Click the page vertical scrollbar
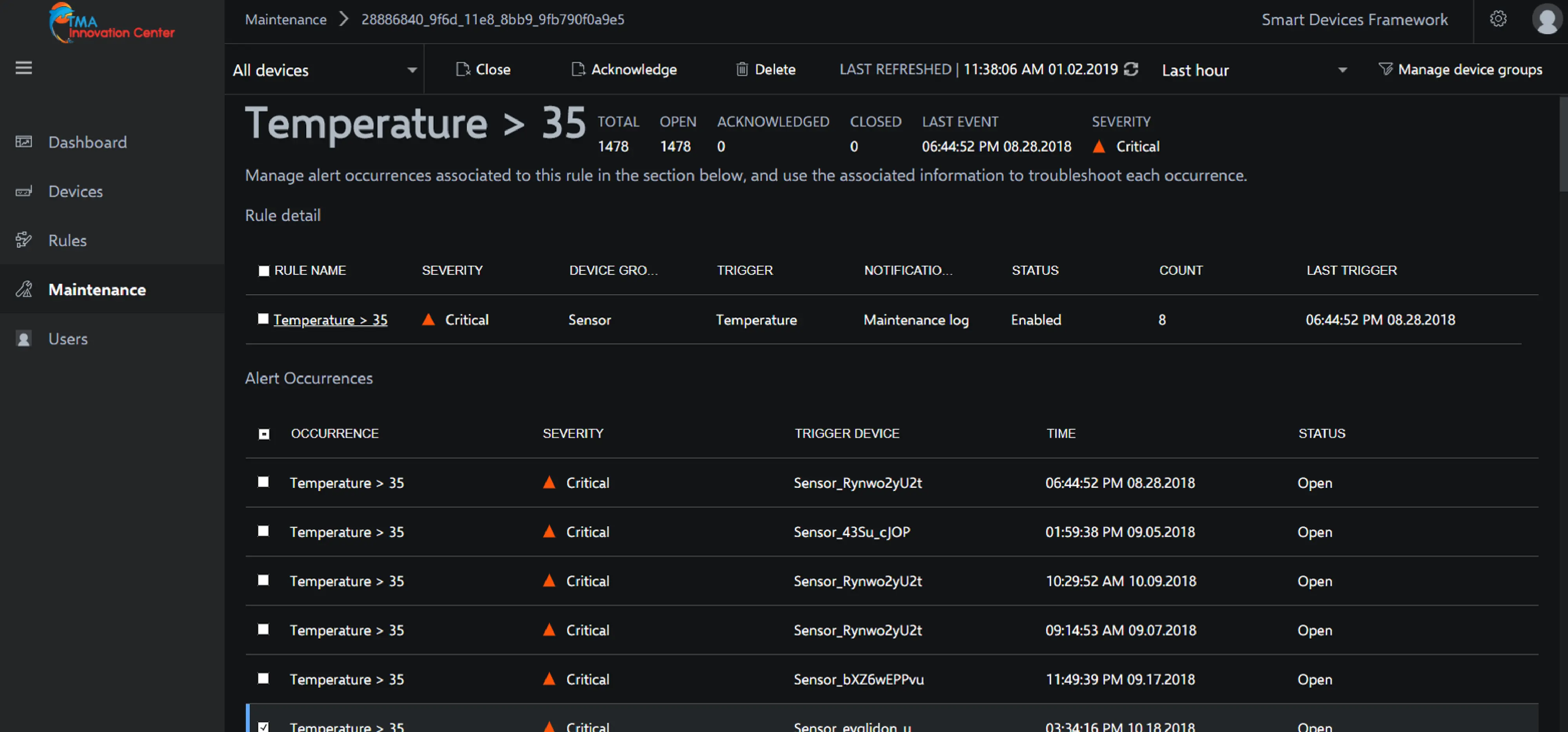Image resolution: width=1568 pixels, height=732 pixels. 1563,145
